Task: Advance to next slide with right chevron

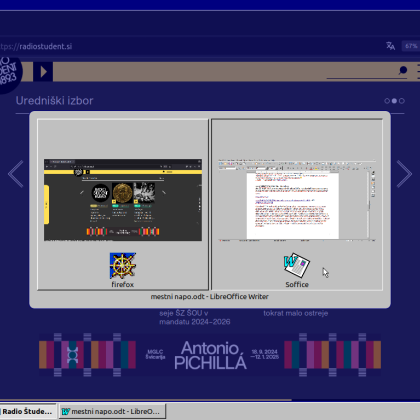Action: point(404,174)
